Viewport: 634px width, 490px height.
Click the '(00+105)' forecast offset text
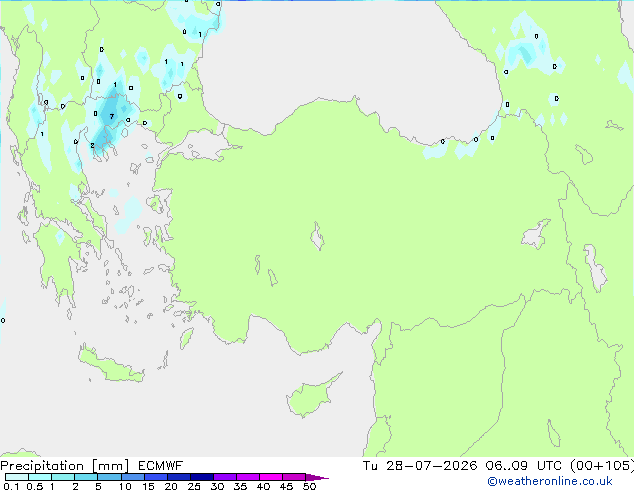coord(602,466)
